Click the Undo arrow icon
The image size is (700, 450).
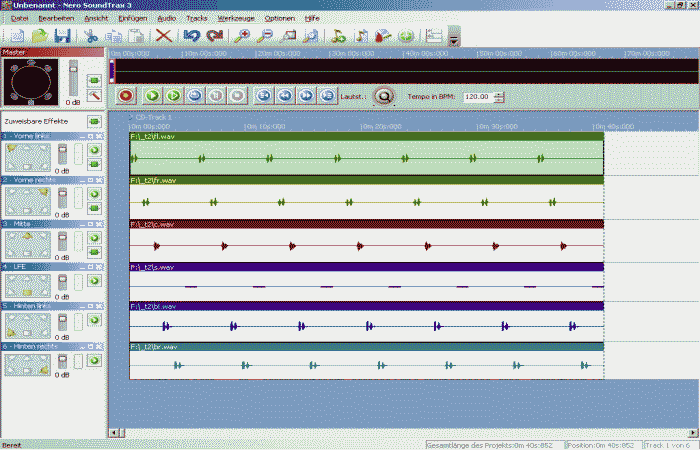pos(192,37)
